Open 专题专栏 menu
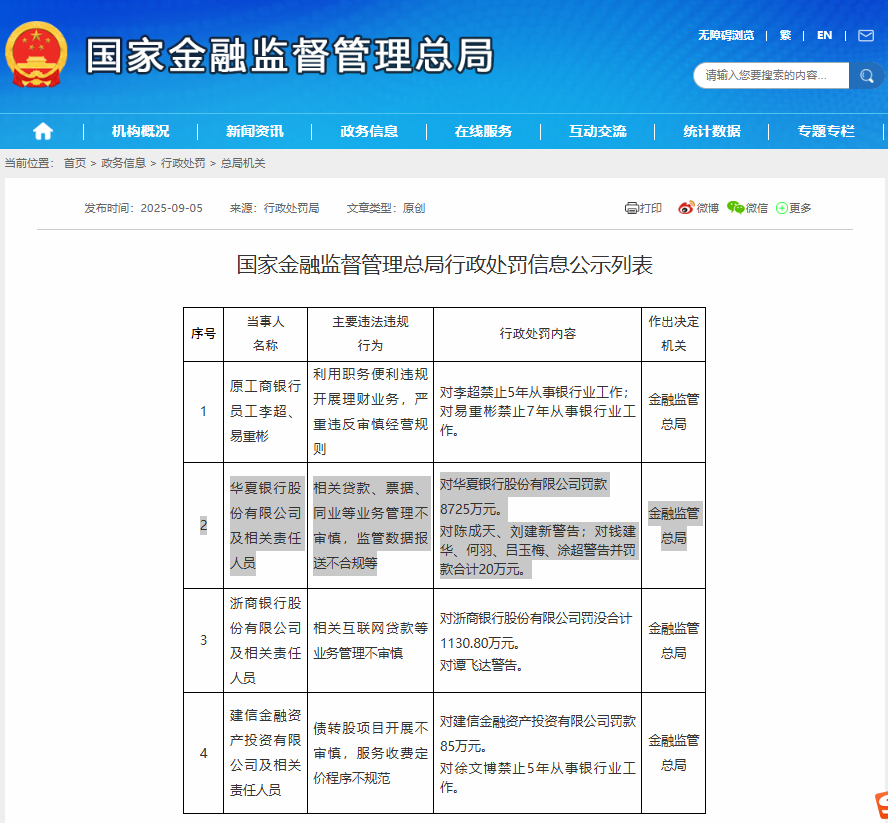888x823 pixels. [x=826, y=131]
